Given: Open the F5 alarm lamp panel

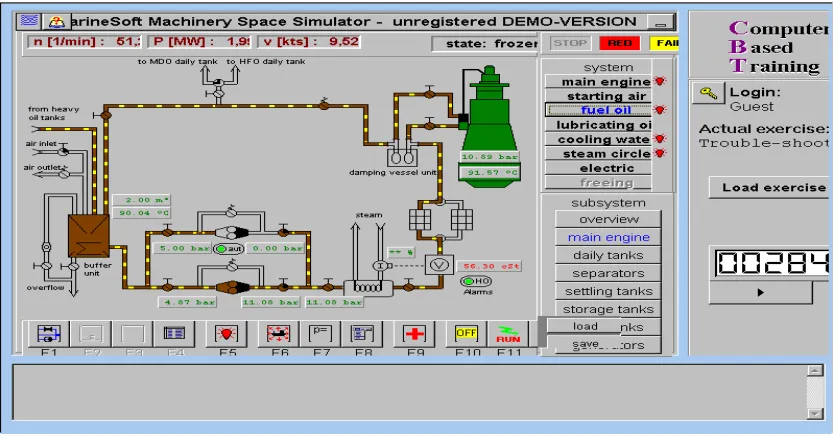Looking at the screenshot, I should [227, 334].
